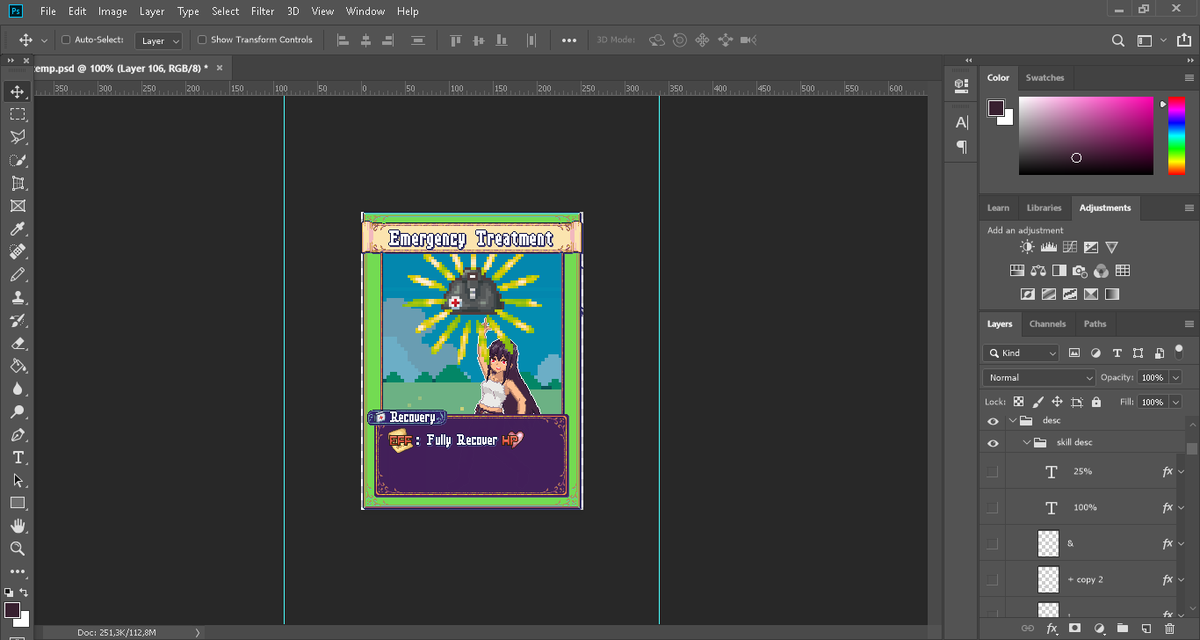
Task: Select the Eraser tool
Action: (x=17, y=343)
